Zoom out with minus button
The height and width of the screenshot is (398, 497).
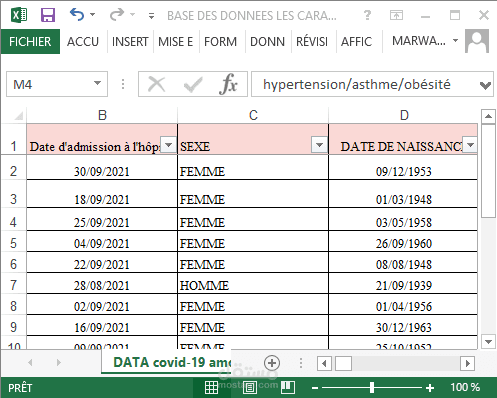pos(315,388)
